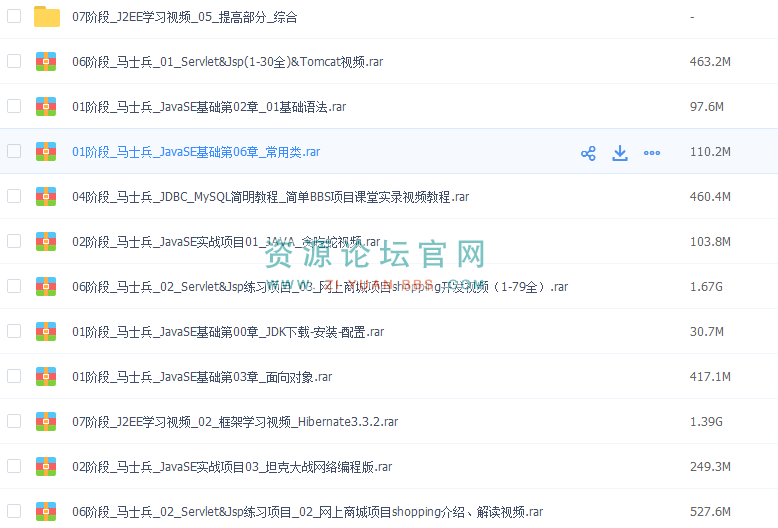Open file 06阶段 Servlet&Jsp练习项目_03 网上商城.rar
The image size is (778, 528).
tap(320, 287)
